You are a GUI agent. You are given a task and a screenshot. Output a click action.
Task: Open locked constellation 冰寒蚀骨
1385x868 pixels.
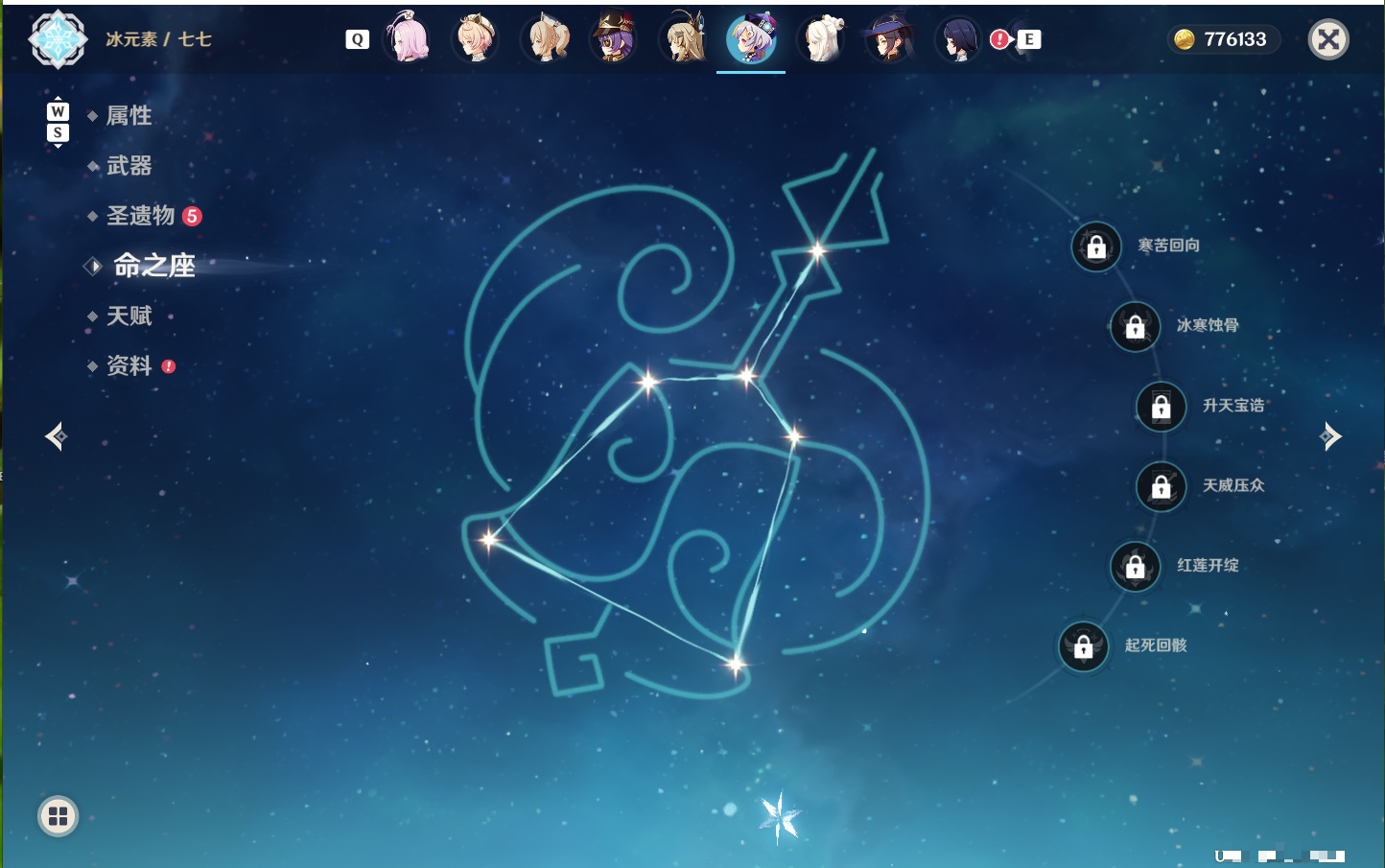1135,326
